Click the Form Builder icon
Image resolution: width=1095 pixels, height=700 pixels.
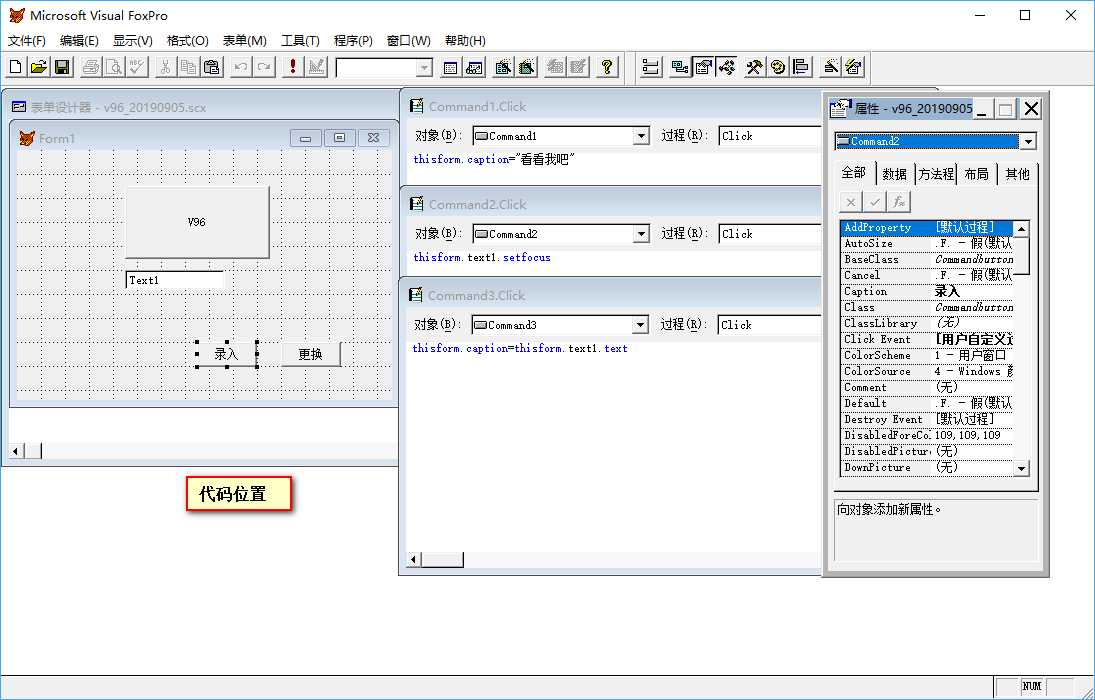pyautogui.click(x=830, y=67)
